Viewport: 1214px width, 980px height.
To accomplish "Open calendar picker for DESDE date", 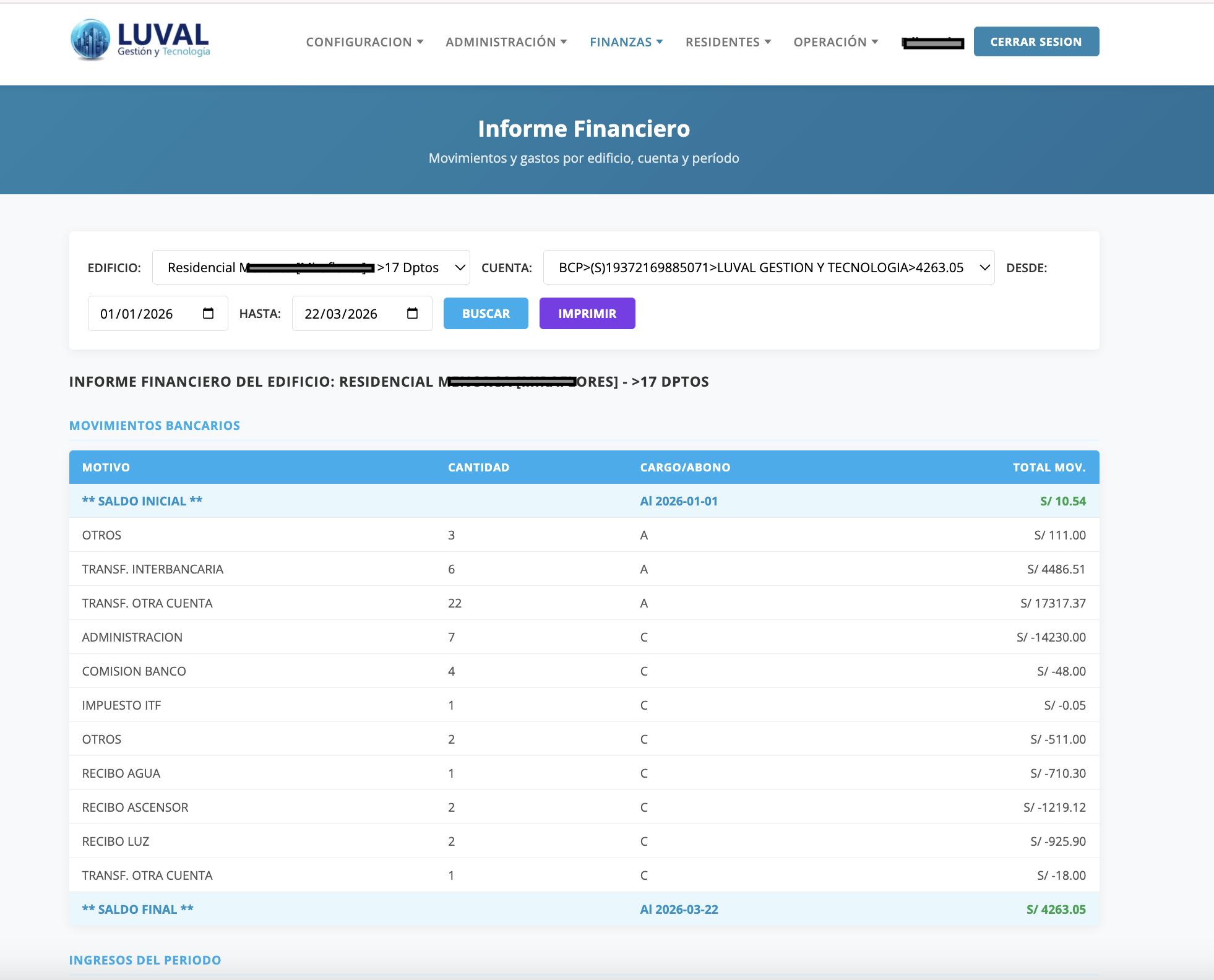I will pyautogui.click(x=209, y=314).
